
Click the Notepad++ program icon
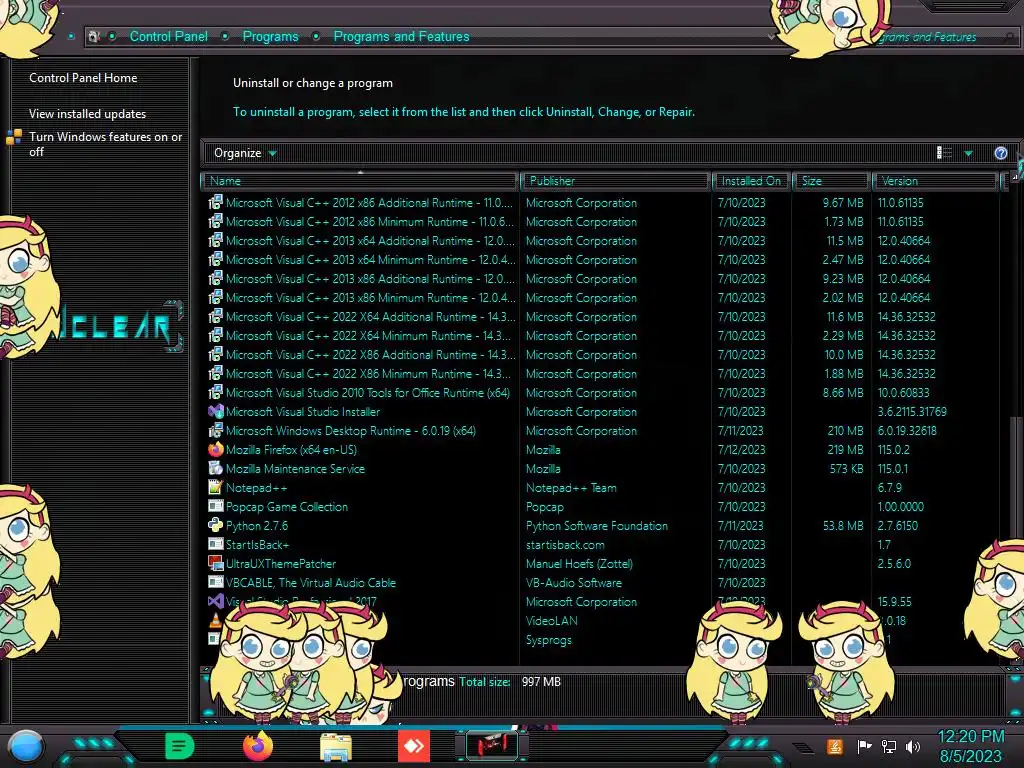coord(216,487)
